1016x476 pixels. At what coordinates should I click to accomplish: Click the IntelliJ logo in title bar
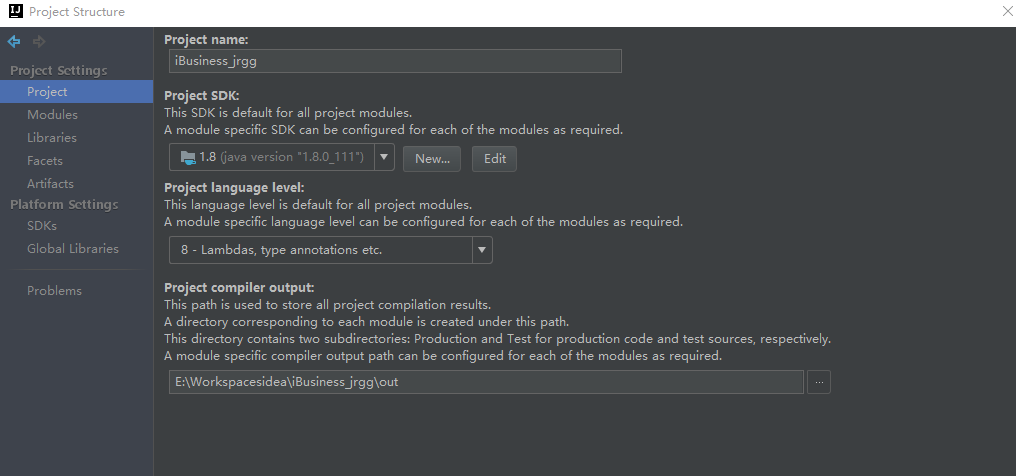click(16, 11)
